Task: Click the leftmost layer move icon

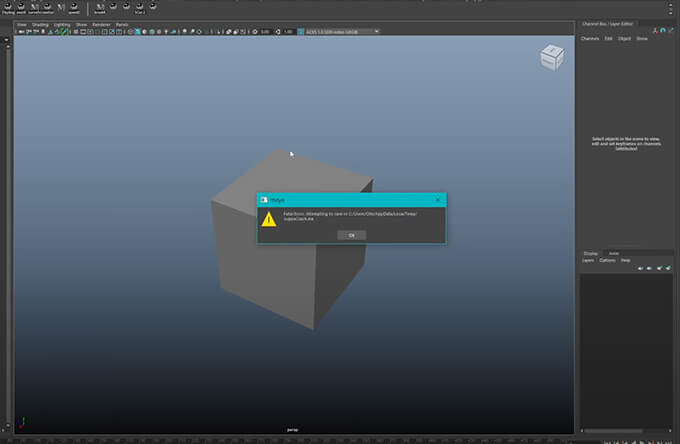Action: pyautogui.click(x=641, y=268)
